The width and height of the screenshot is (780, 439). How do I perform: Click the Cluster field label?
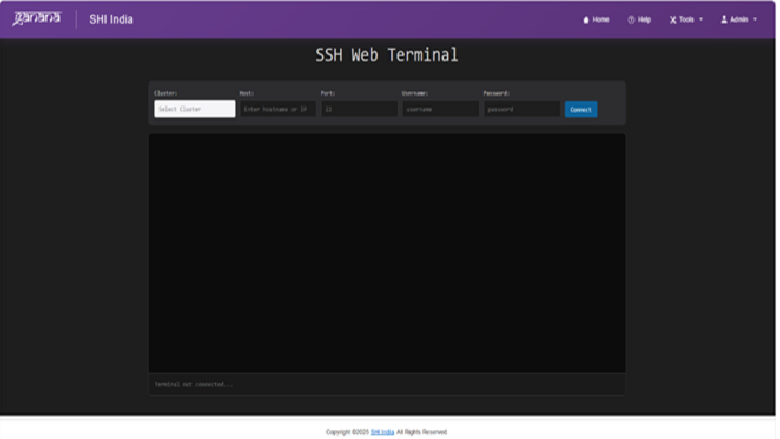tap(166, 93)
